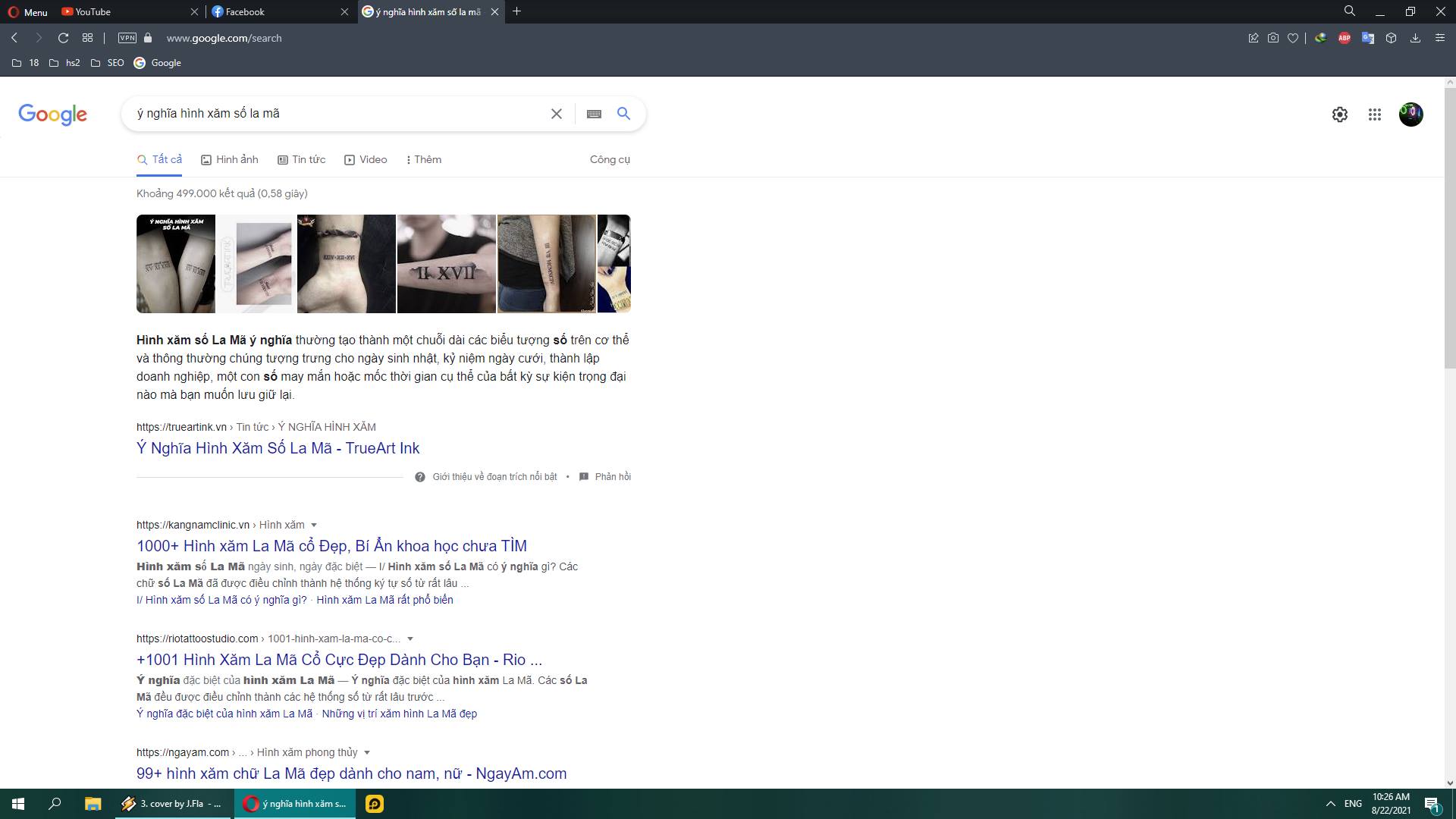This screenshot has height=819, width=1456.
Task: Go forward to the next page
Action: coord(39,38)
